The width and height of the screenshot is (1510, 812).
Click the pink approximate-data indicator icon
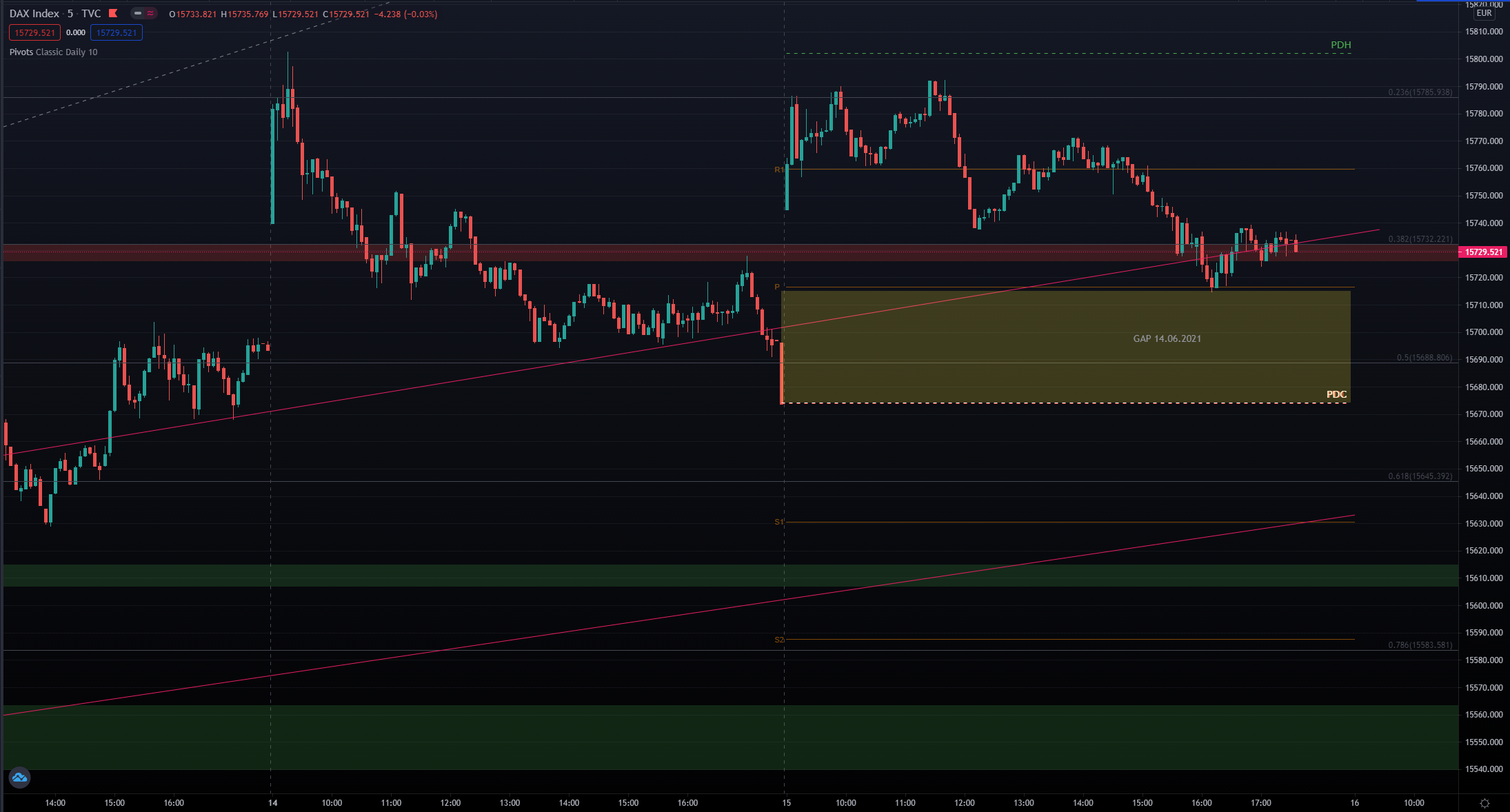[x=150, y=13]
